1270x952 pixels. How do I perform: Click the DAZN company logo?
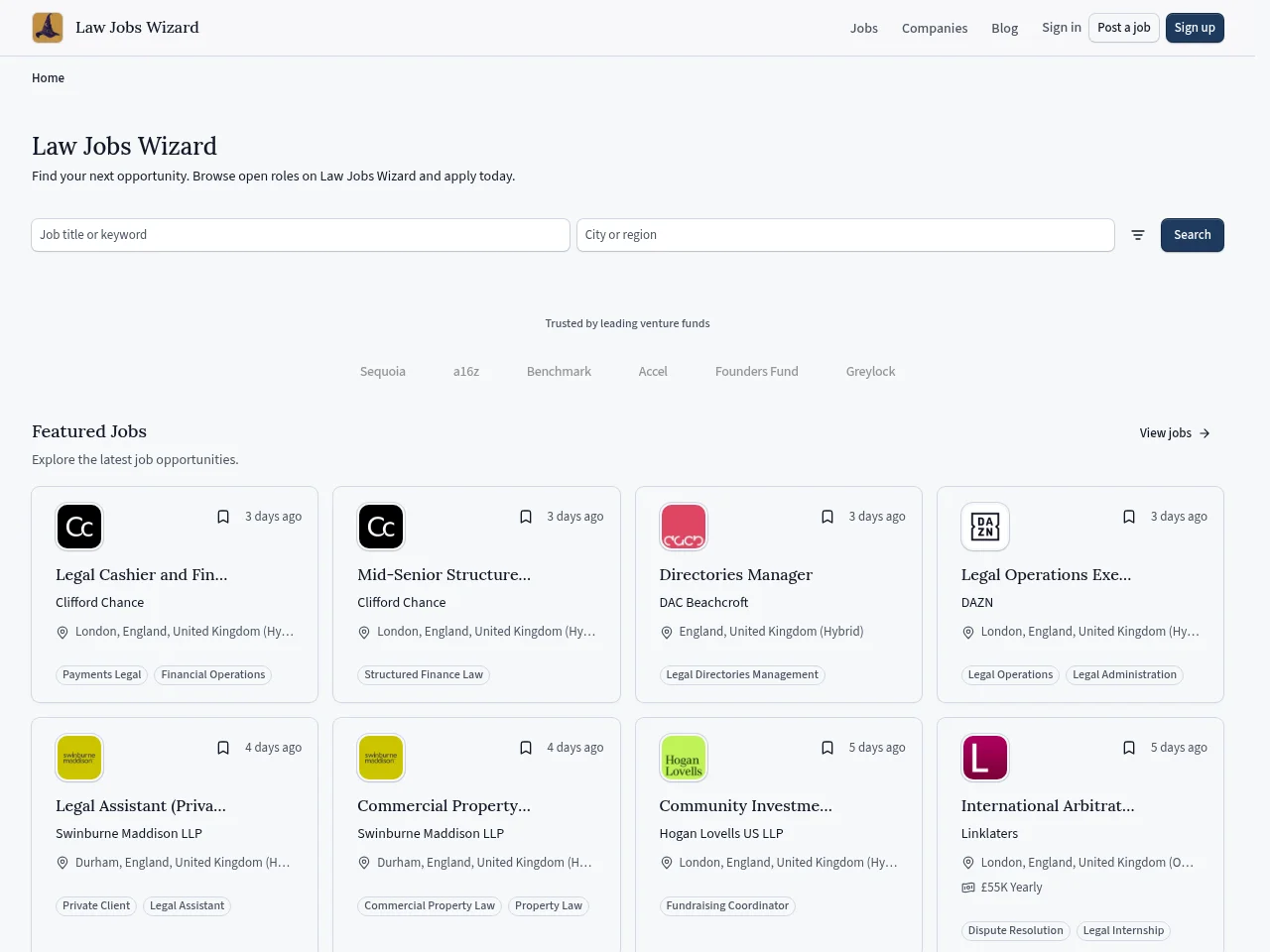click(x=985, y=527)
